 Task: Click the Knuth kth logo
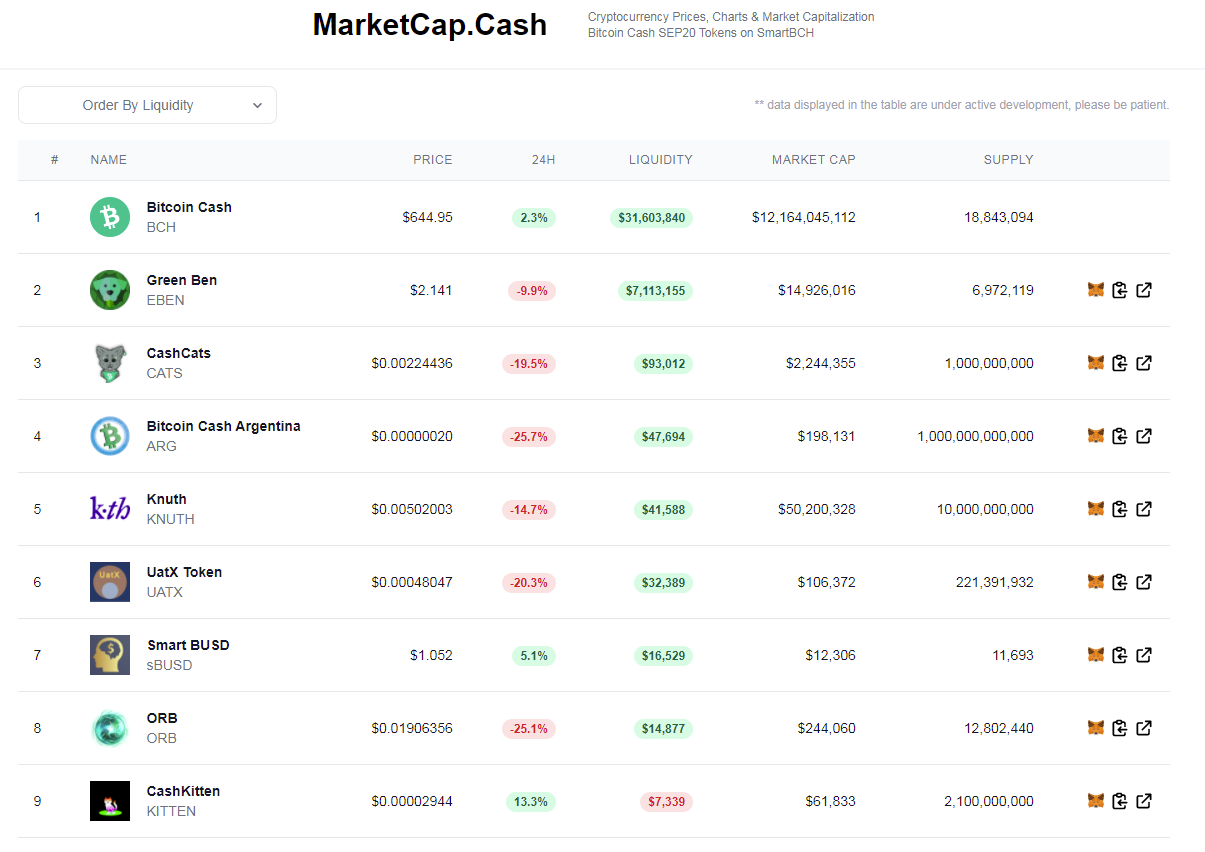[x=110, y=509]
